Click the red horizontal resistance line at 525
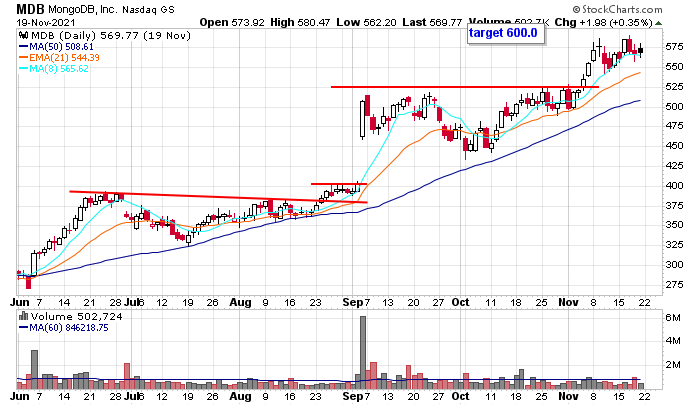 [x=464, y=87]
